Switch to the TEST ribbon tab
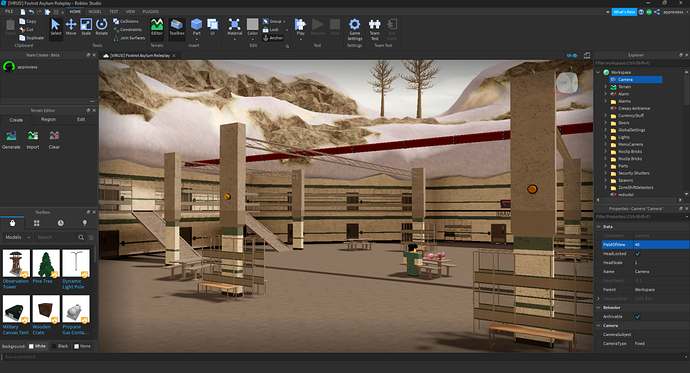Image resolution: width=690 pixels, height=373 pixels. click(x=114, y=12)
